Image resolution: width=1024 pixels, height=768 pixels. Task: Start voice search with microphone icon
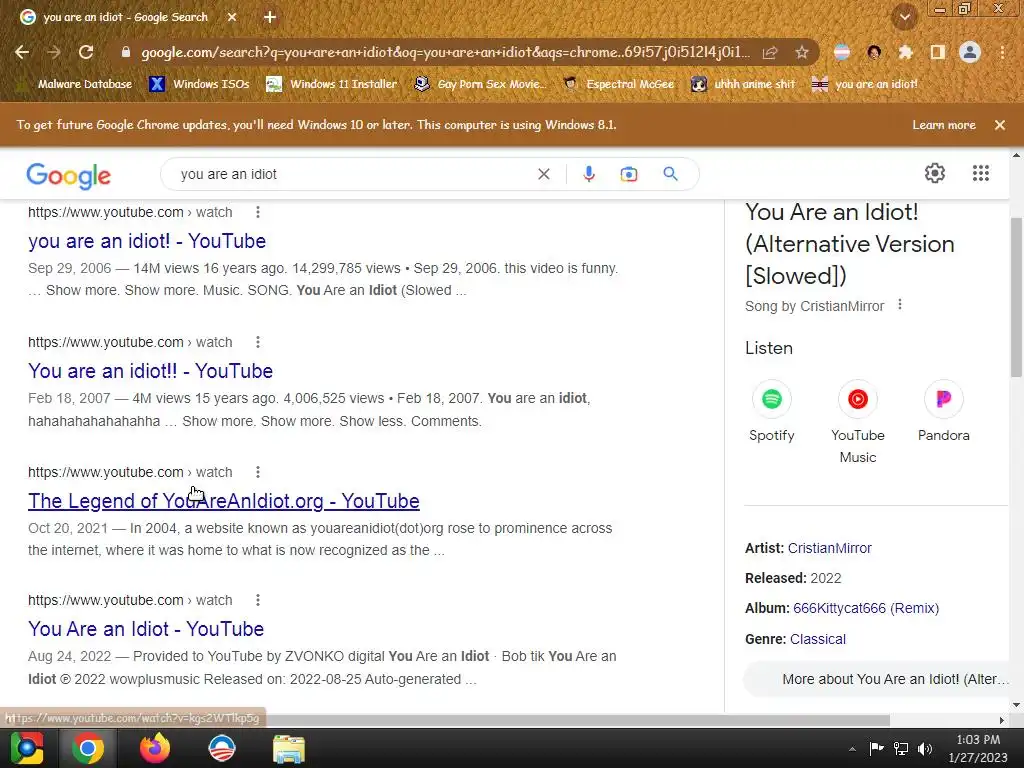[588, 174]
